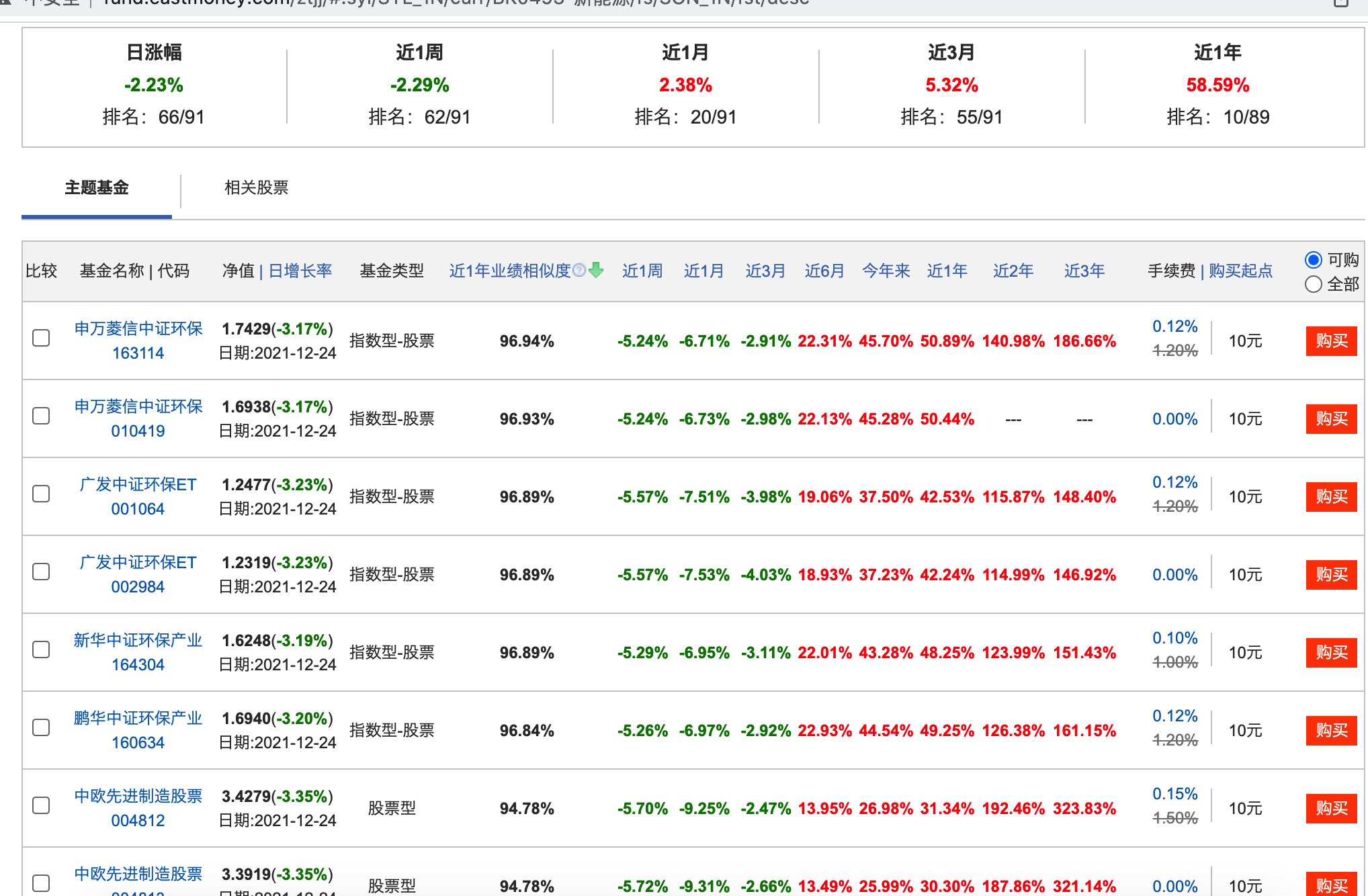Switch to the 相关股票 tab
This screenshot has height=896, width=1368.
pos(256,187)
